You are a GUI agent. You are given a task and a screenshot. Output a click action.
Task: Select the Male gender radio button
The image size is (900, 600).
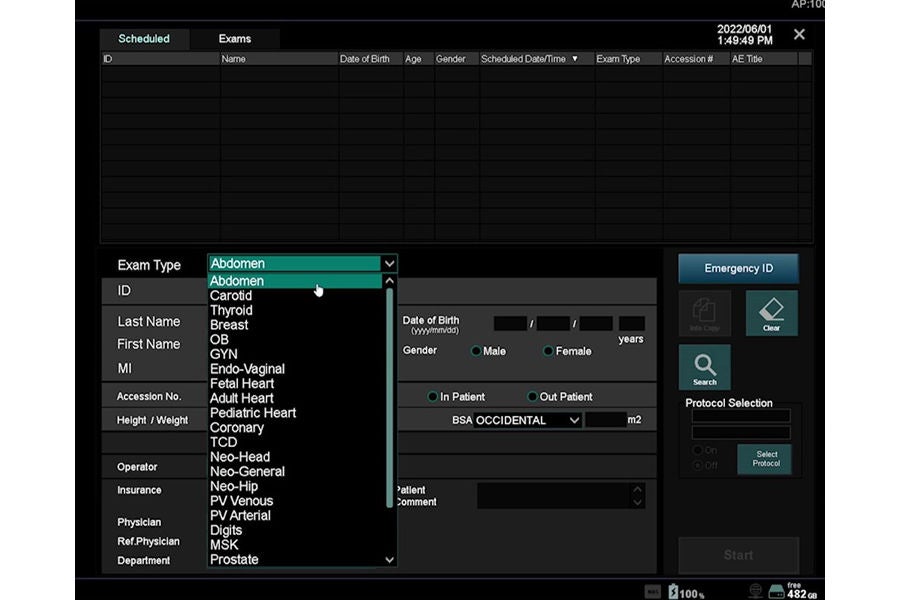[476, 351]
